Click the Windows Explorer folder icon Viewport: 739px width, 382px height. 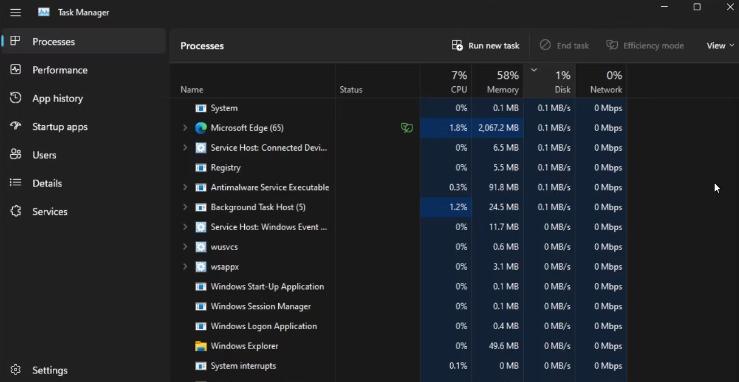(x=201, y=346)
